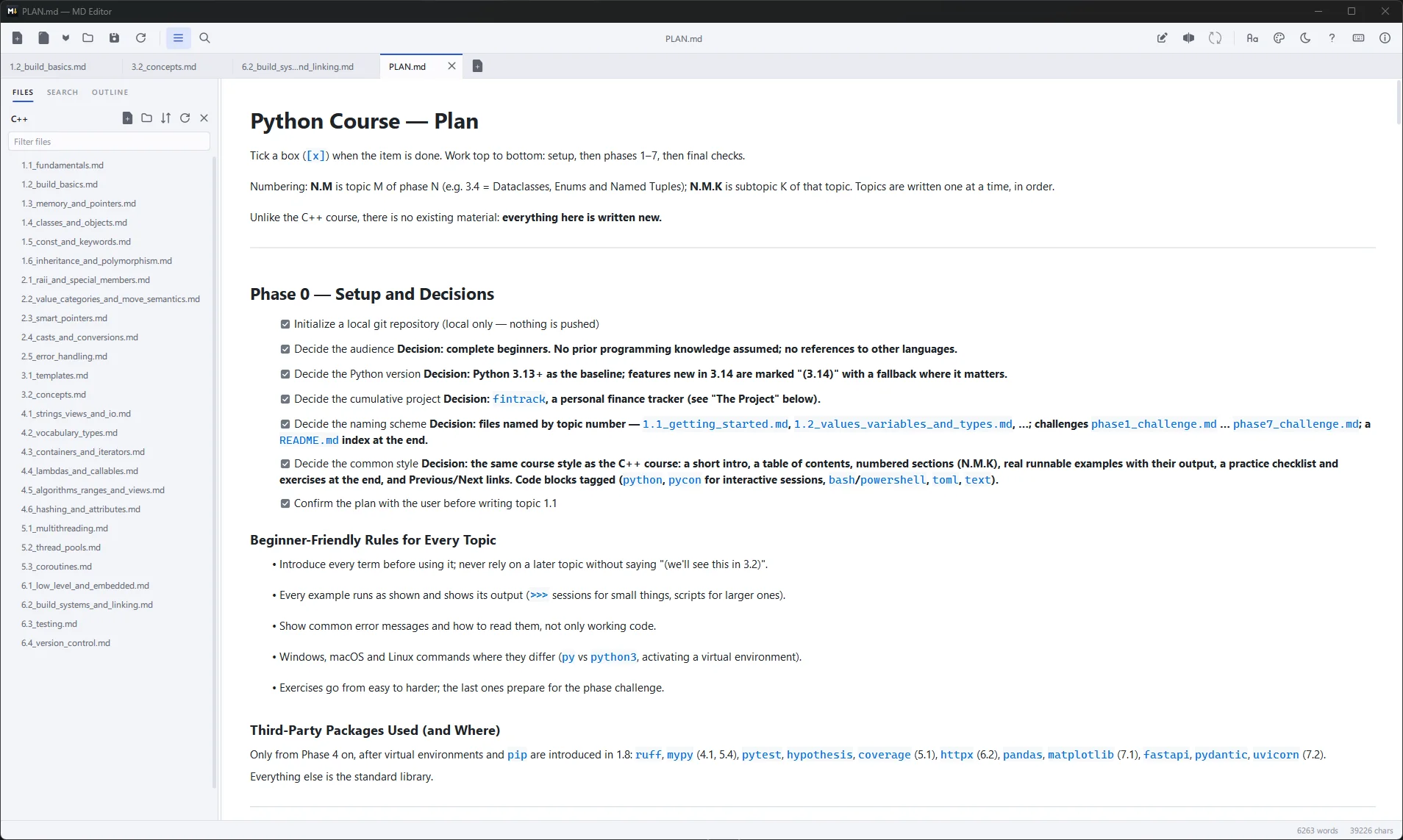Uncheck the 'Confirm the plan with the user' checkbox
The width and height of the screenshot is (1403, 840).
point(285,503)
